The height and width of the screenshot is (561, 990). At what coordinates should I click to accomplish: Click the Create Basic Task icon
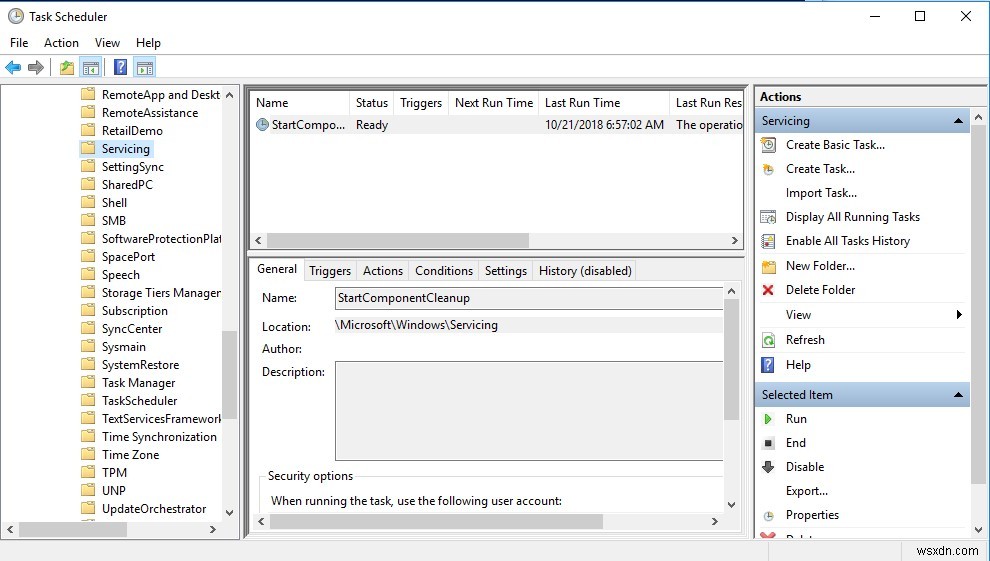(x=768, y=145)
